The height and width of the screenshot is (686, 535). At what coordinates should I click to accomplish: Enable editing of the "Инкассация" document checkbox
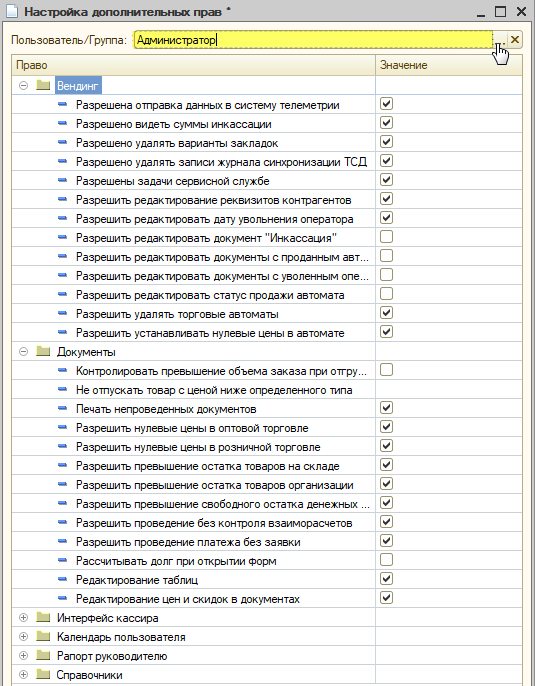pyautogui.click(x=386, y=237)
